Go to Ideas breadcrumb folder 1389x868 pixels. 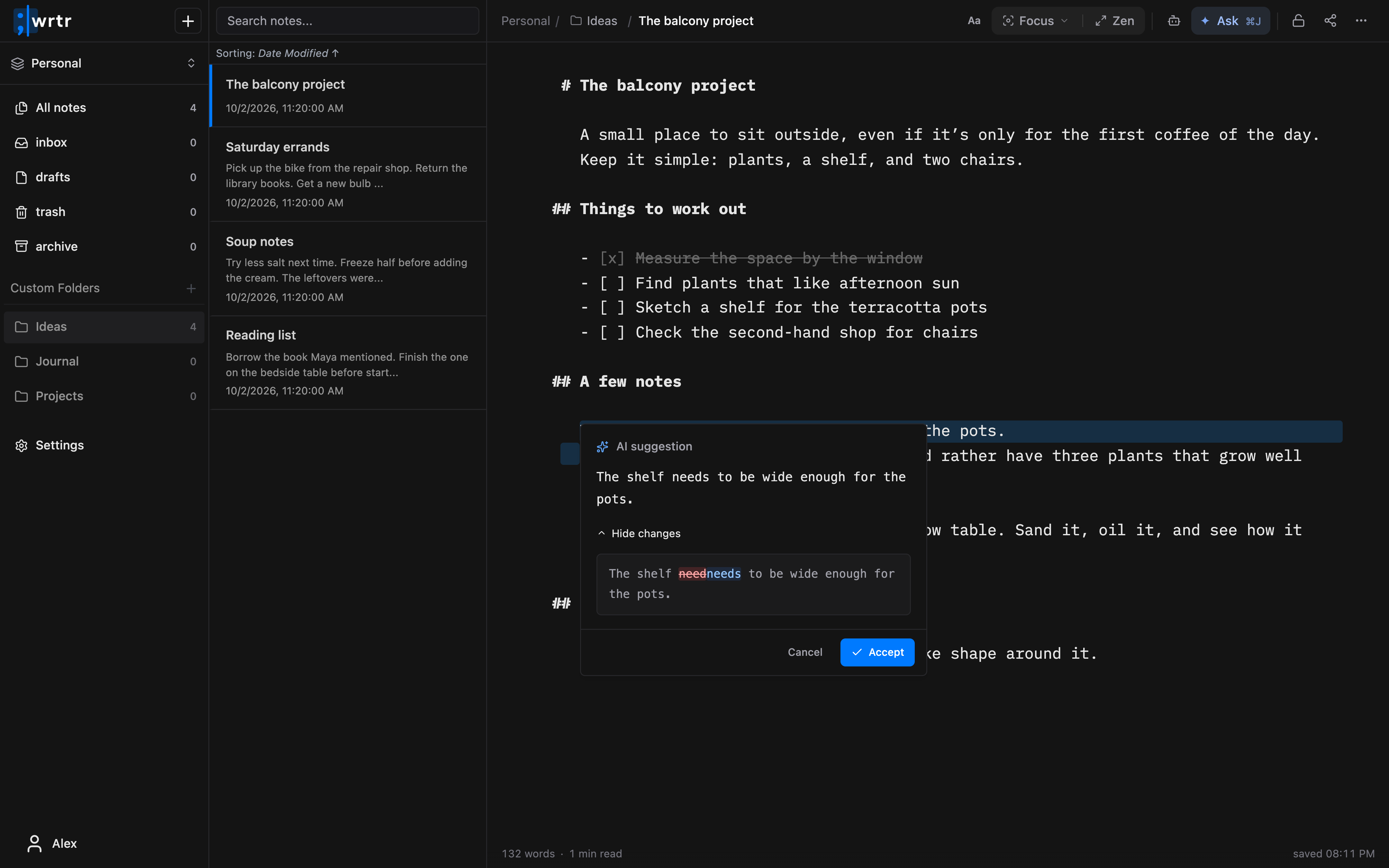pos(594,21)
